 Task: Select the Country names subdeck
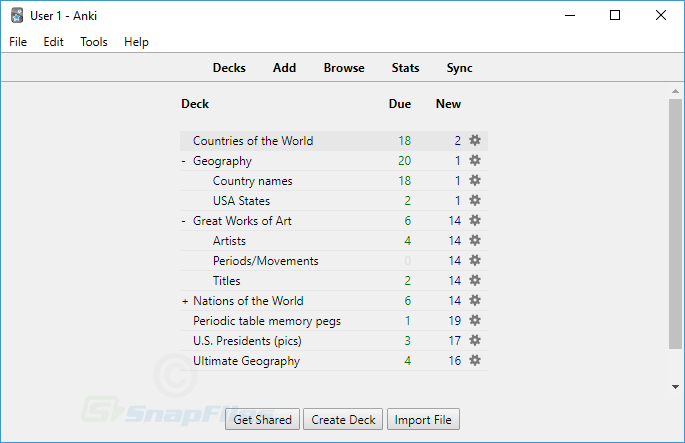253,181
